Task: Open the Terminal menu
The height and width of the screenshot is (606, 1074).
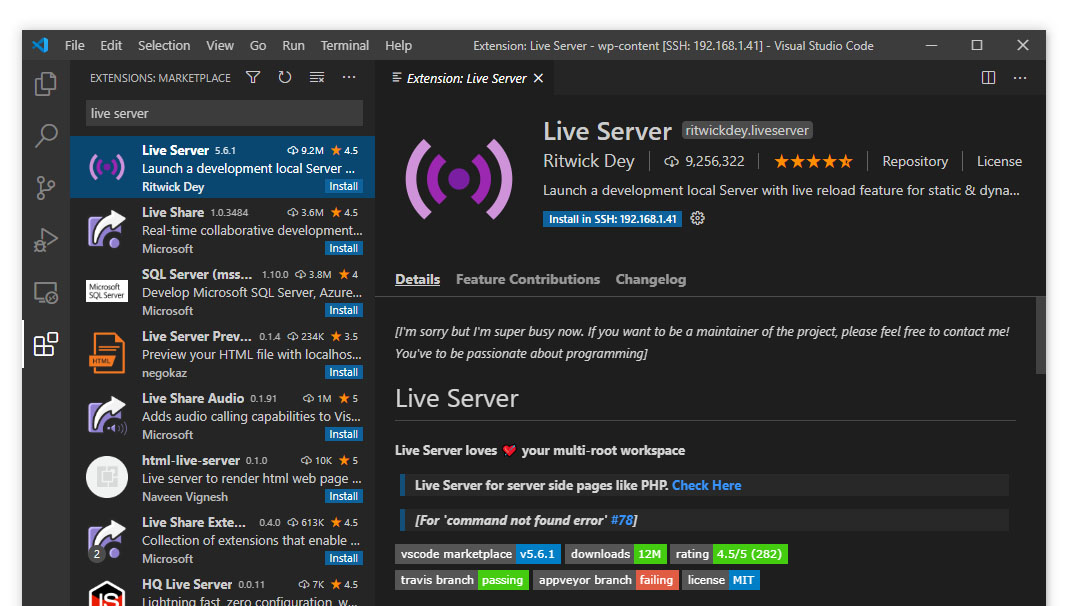Action: (345, 45)
